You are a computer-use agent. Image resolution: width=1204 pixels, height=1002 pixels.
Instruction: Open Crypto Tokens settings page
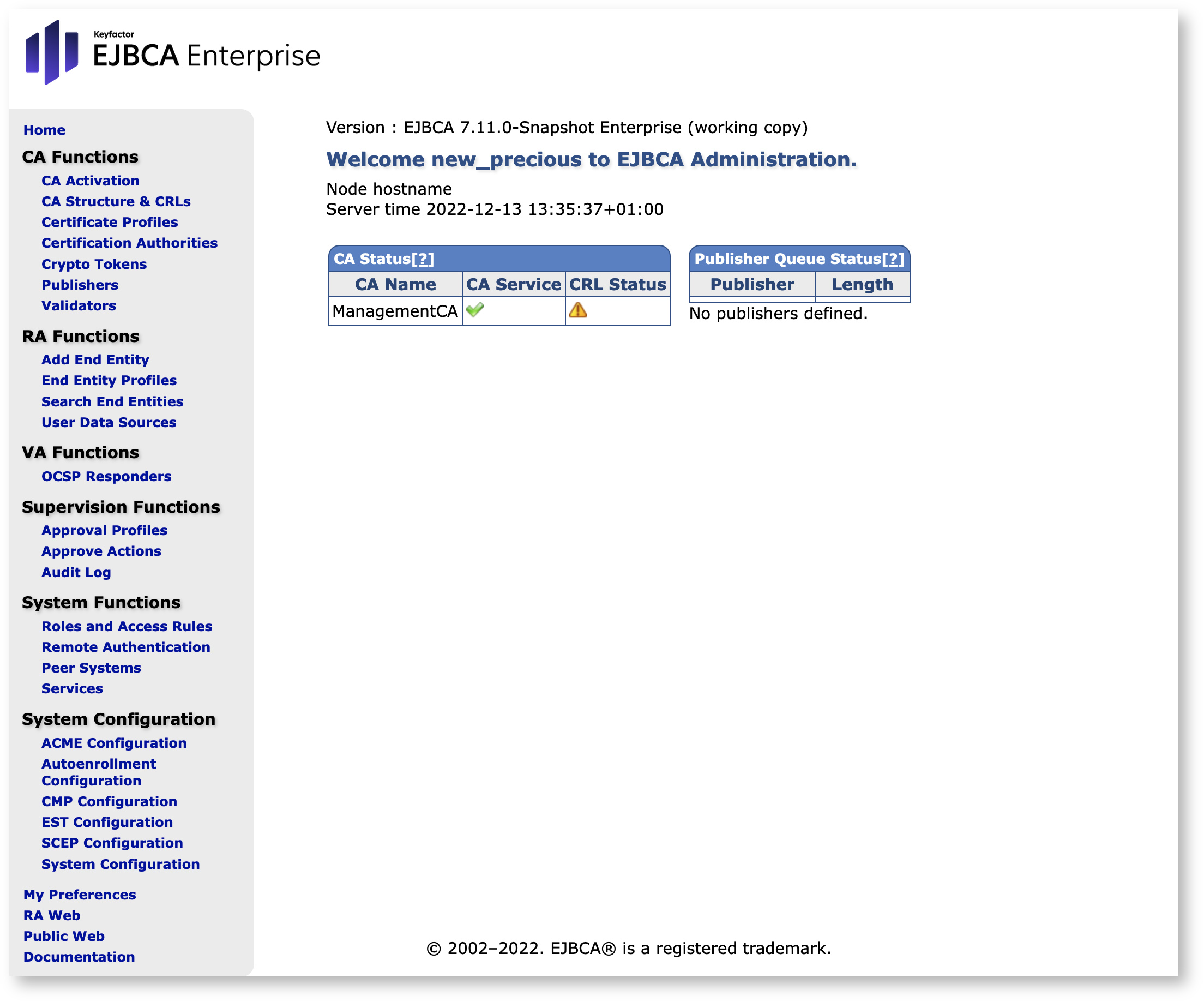click(93, 263)
